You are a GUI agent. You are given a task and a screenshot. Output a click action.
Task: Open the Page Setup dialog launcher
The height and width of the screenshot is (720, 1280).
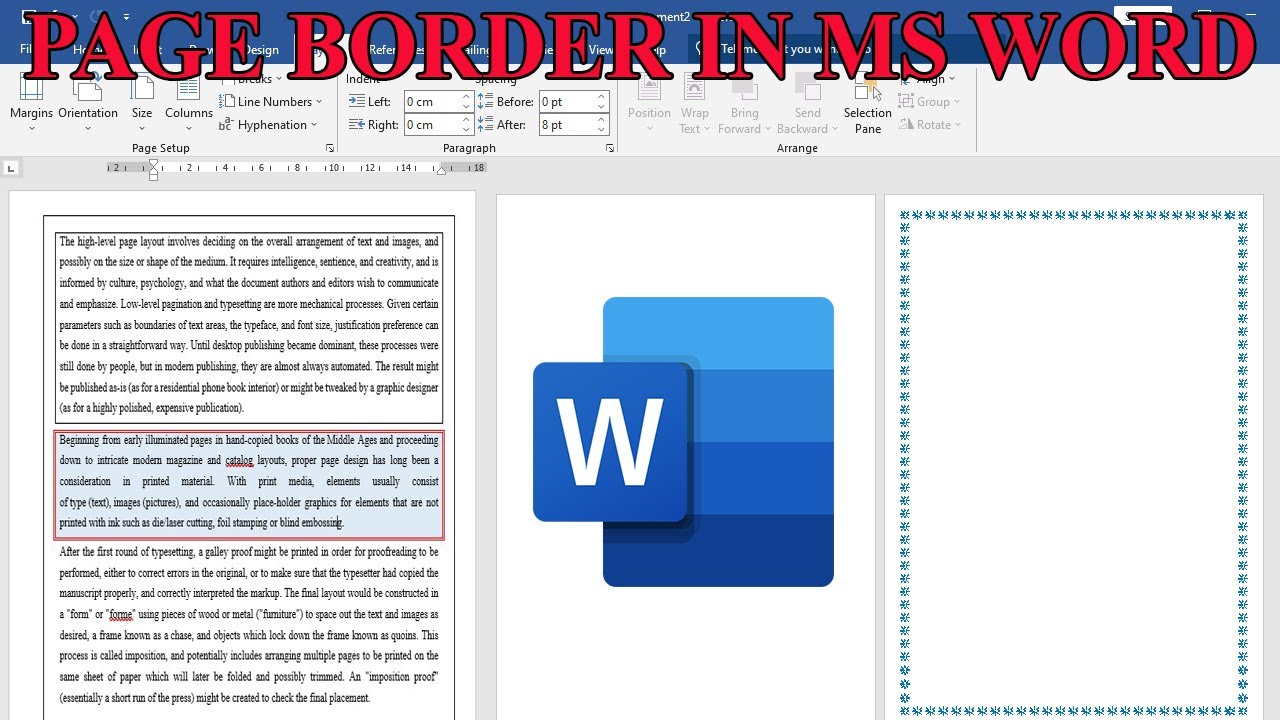point(330,148)
